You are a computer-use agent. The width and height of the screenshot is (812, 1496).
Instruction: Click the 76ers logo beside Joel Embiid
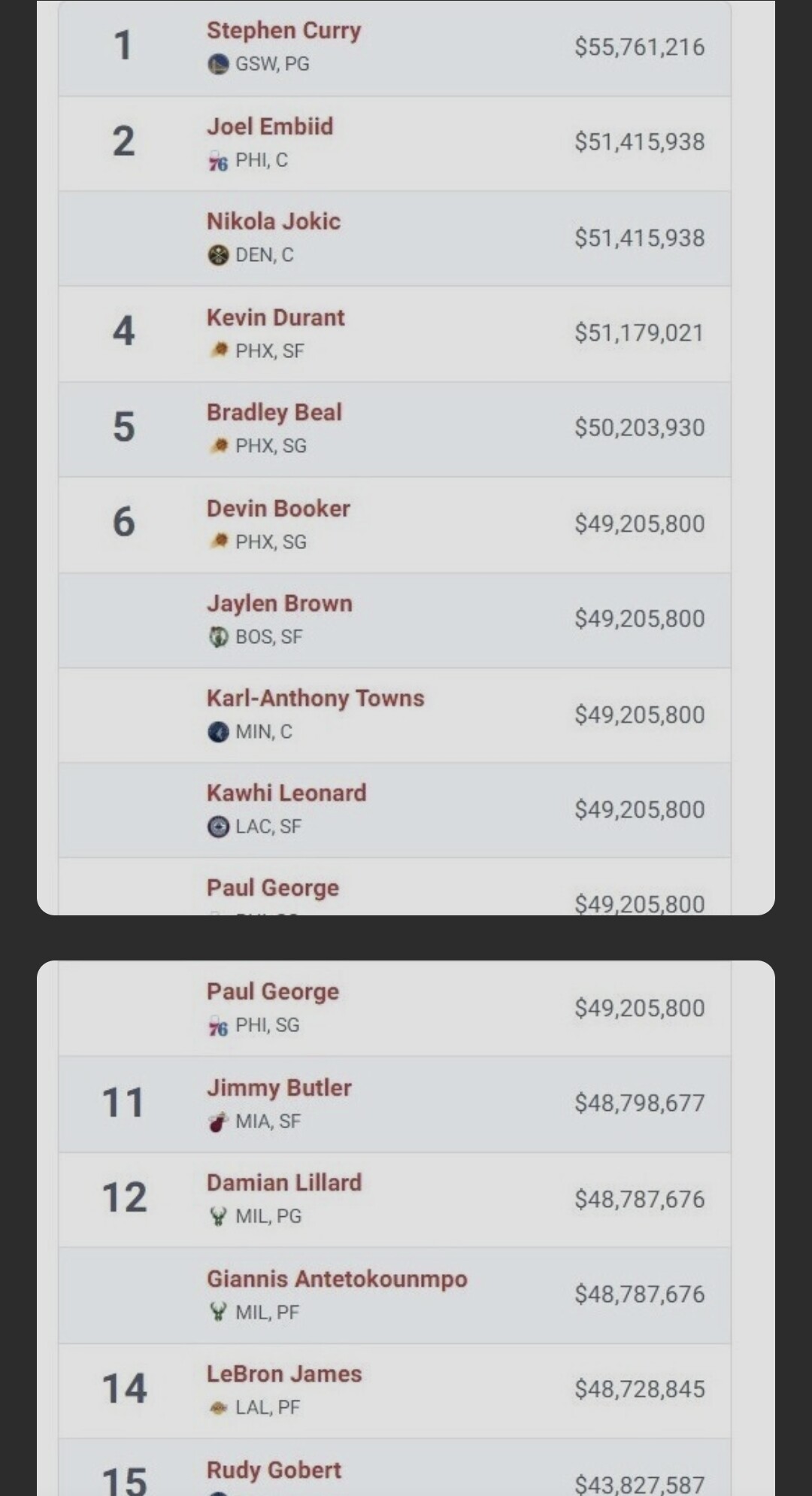[x=218, y=161]
